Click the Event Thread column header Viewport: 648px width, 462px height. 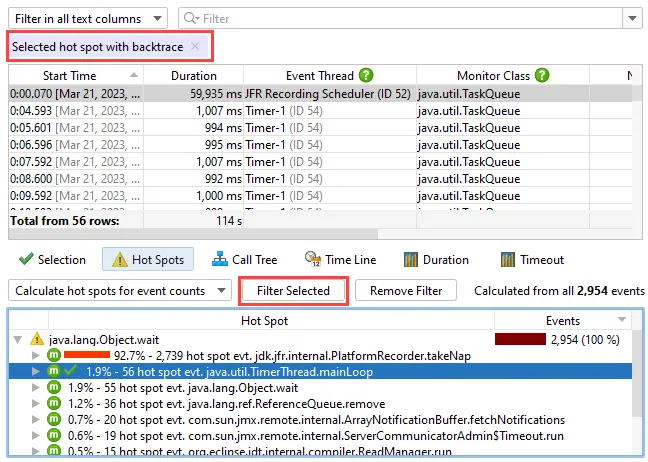[329, 76]
